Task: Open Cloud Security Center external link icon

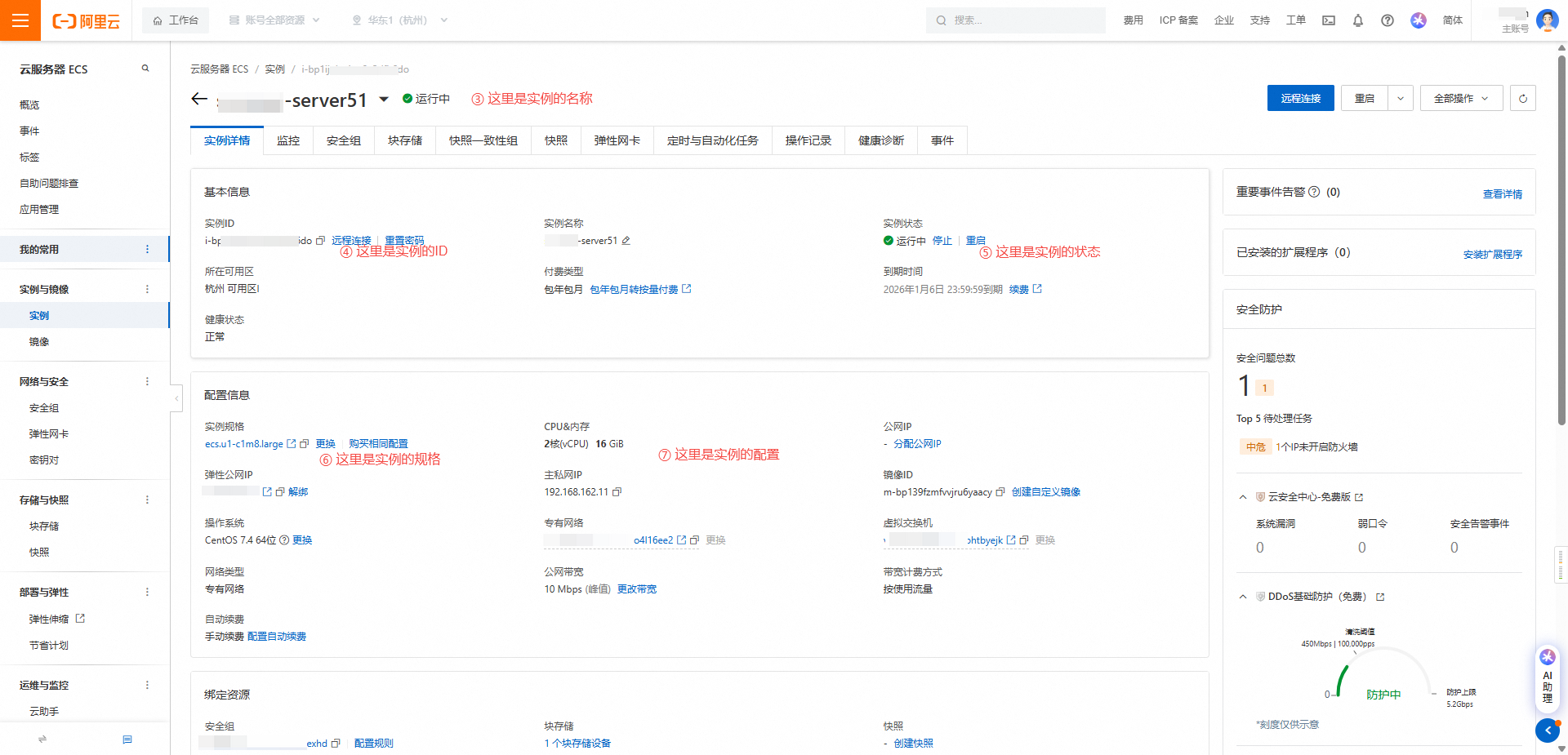Action: (1359, 497)
